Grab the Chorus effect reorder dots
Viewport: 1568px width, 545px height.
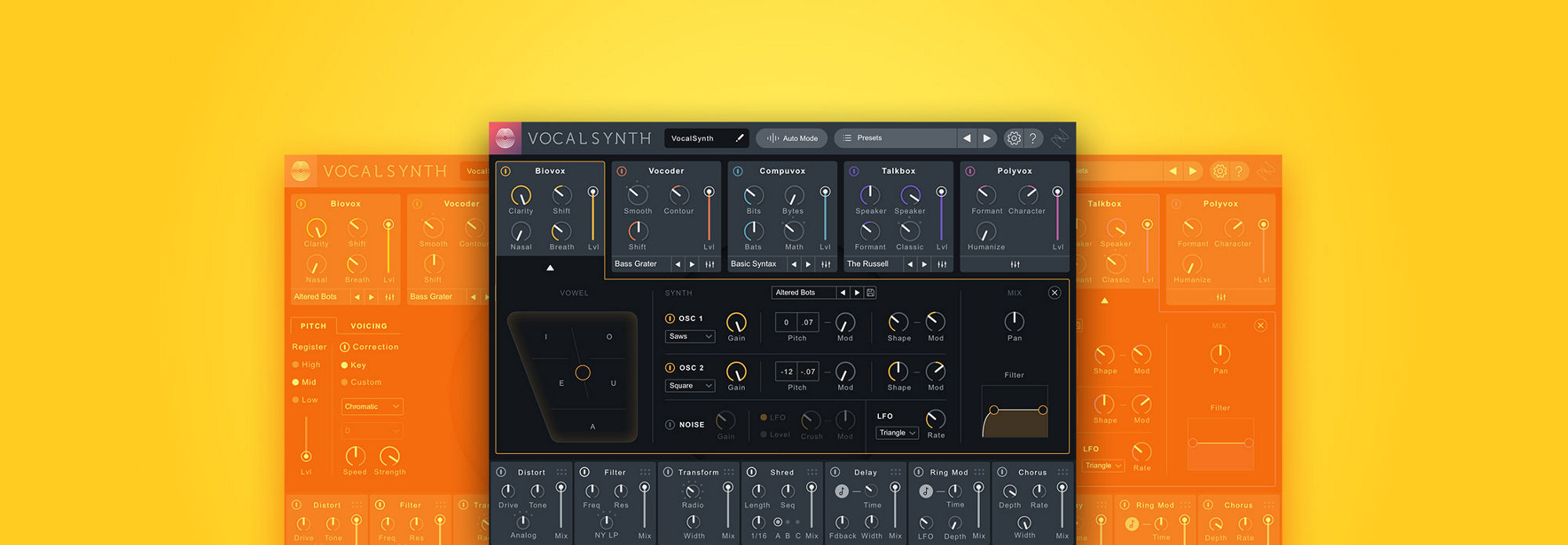pos(1062,472)
